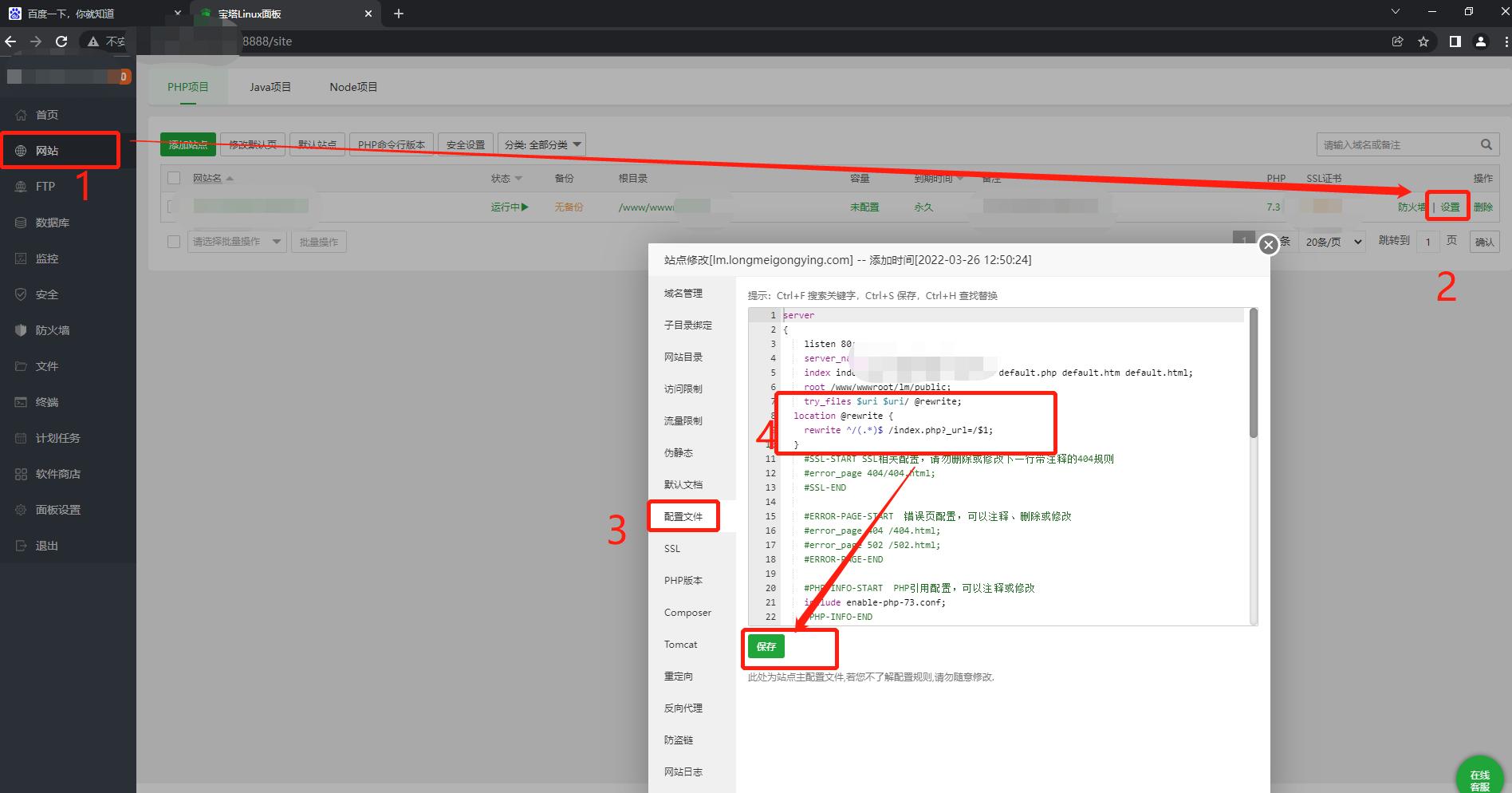Switch to the Java项目 tab
Screen dimensions: 1512x793
pyautogui.click(x=270, y=87)
